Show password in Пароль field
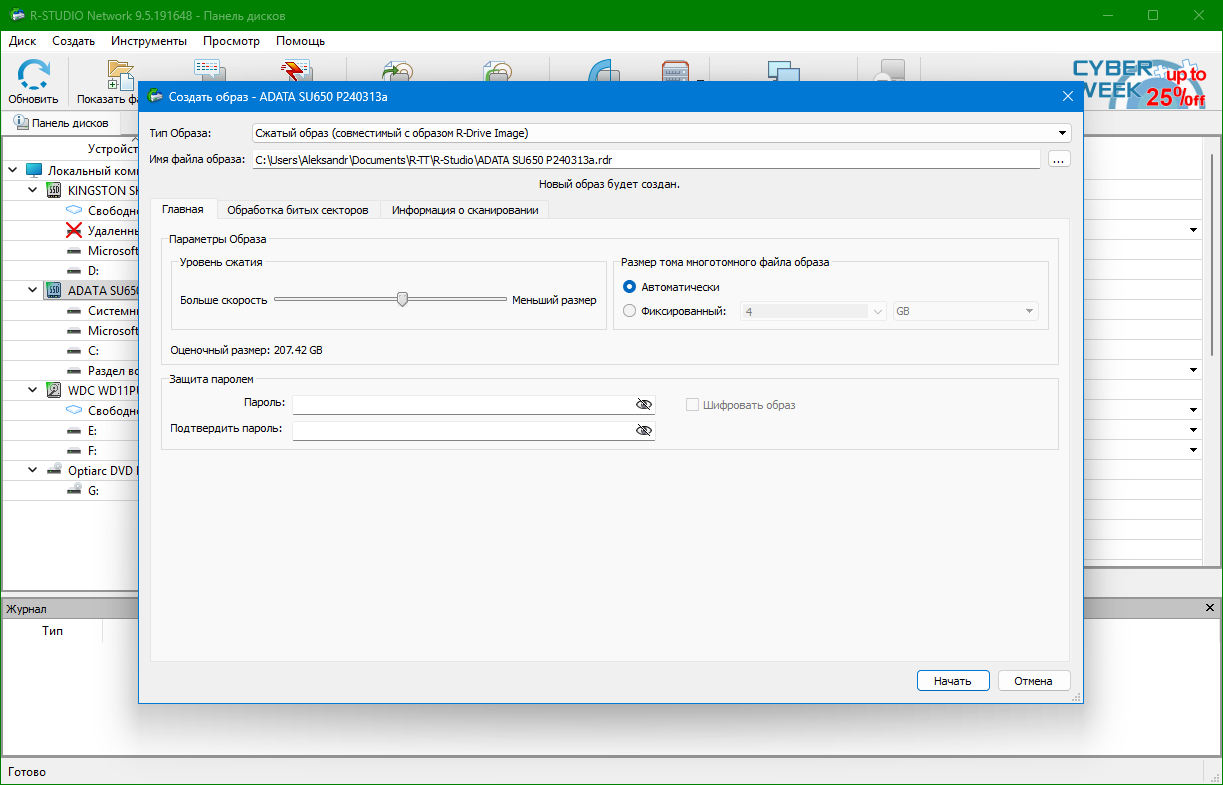 click(x=643, y=404)
